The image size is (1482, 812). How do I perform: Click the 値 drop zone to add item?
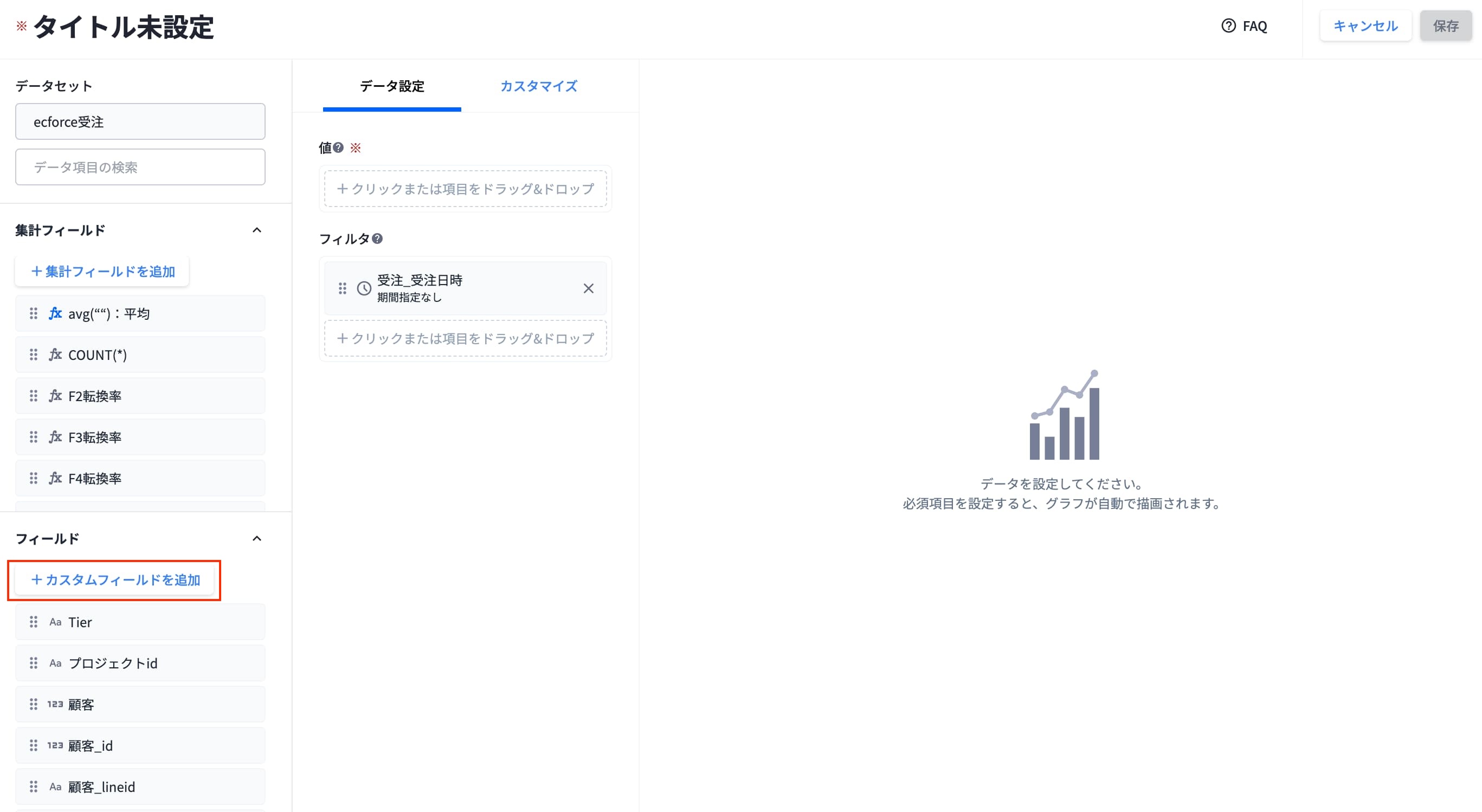pyautogui.click(x=466, y=189)
